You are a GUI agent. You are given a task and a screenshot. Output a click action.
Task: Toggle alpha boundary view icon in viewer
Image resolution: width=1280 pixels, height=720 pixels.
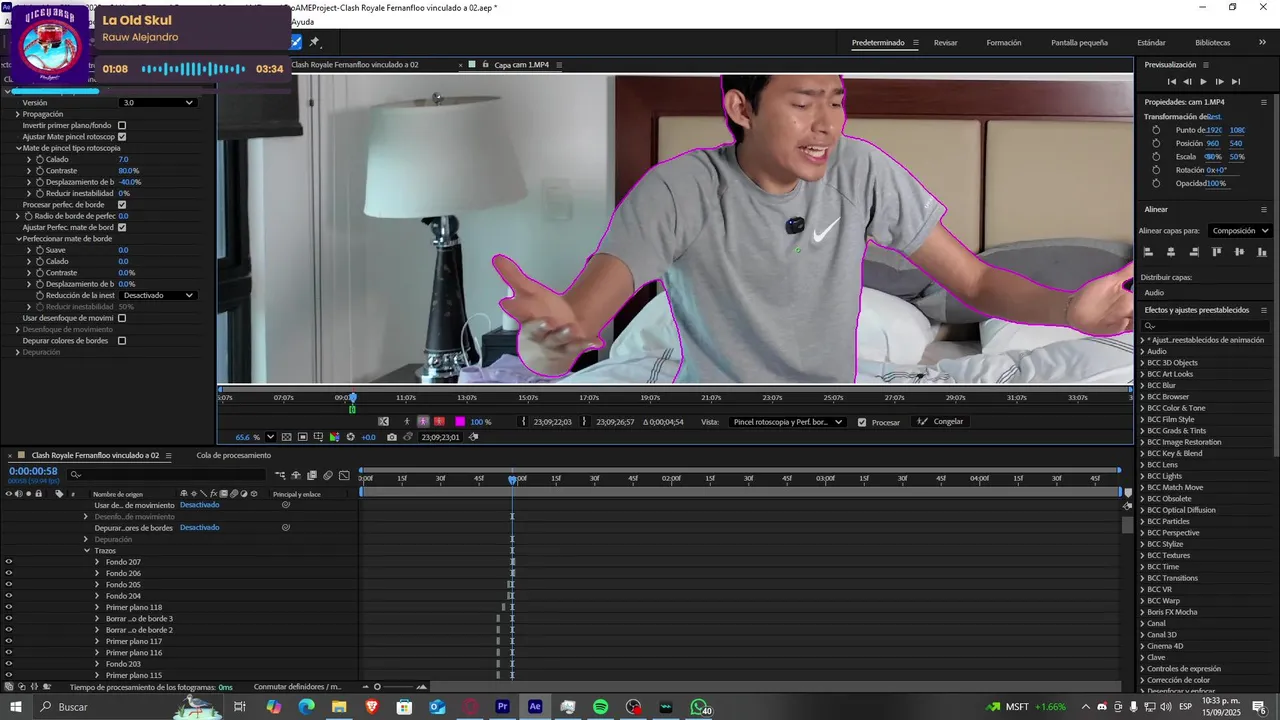(x=423, y=422)
